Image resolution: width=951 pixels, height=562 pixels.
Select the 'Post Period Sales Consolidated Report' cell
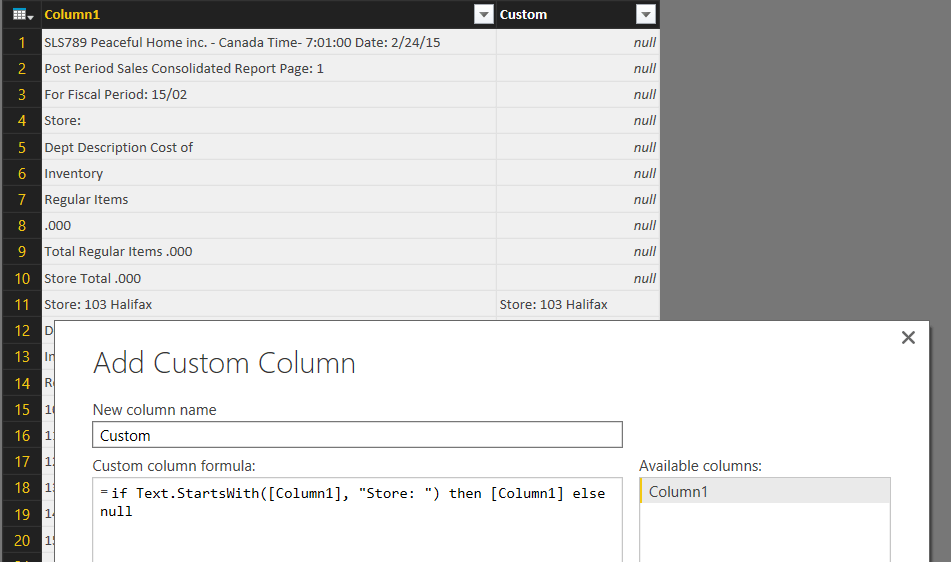tap(268, 68)
